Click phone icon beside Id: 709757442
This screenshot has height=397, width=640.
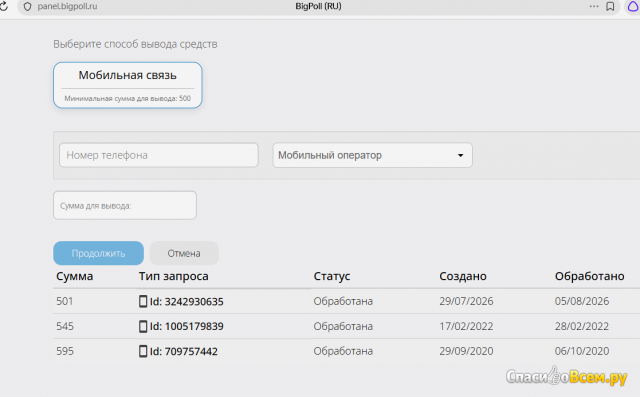point(143,351)
